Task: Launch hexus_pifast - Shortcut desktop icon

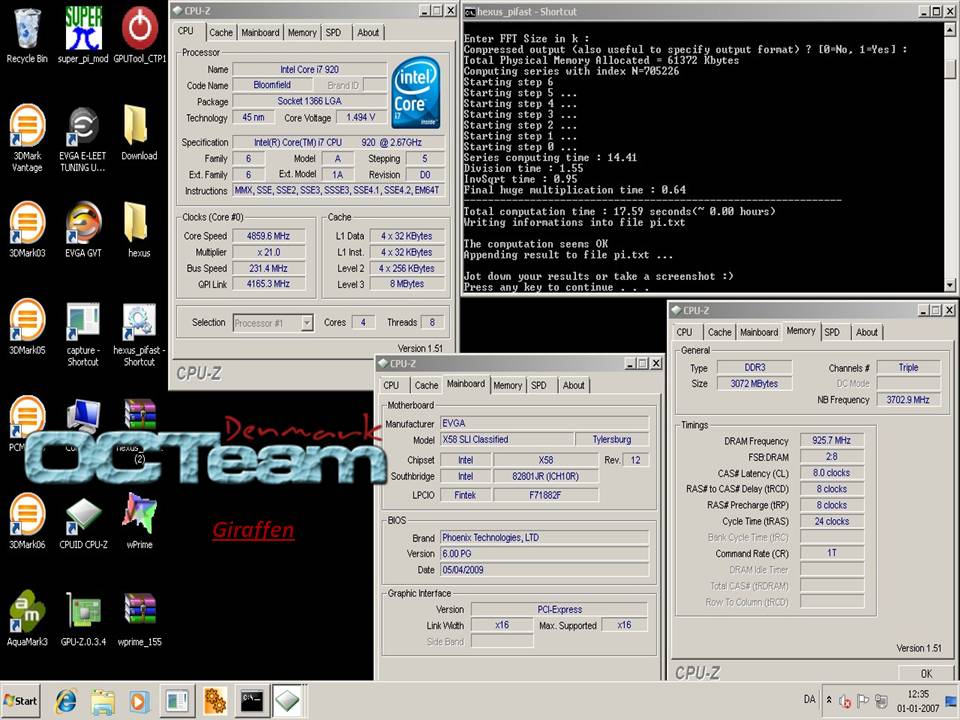Action: coord(139,333)
